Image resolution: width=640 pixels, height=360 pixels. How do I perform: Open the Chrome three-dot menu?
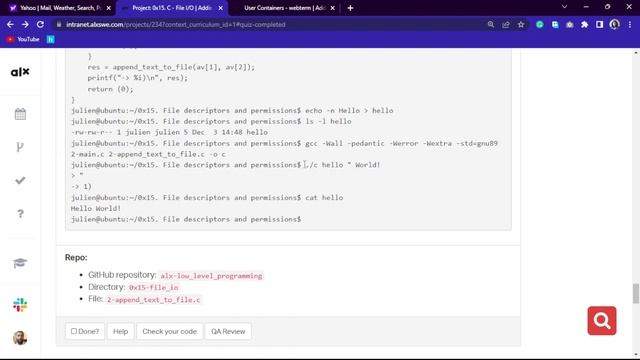(630, 24)
